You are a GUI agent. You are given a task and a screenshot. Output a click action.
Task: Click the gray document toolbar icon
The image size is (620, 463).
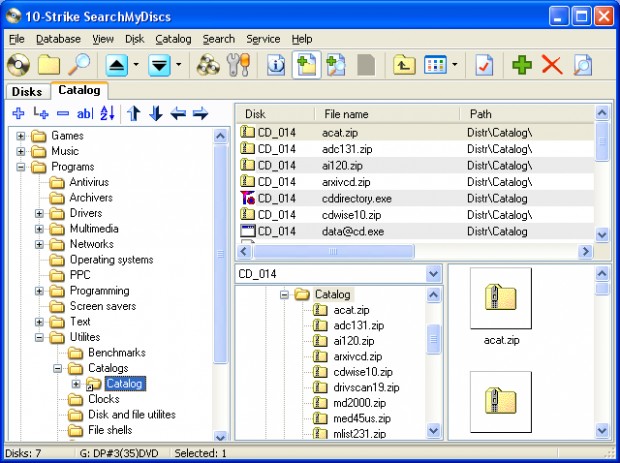tap(366, 65)
